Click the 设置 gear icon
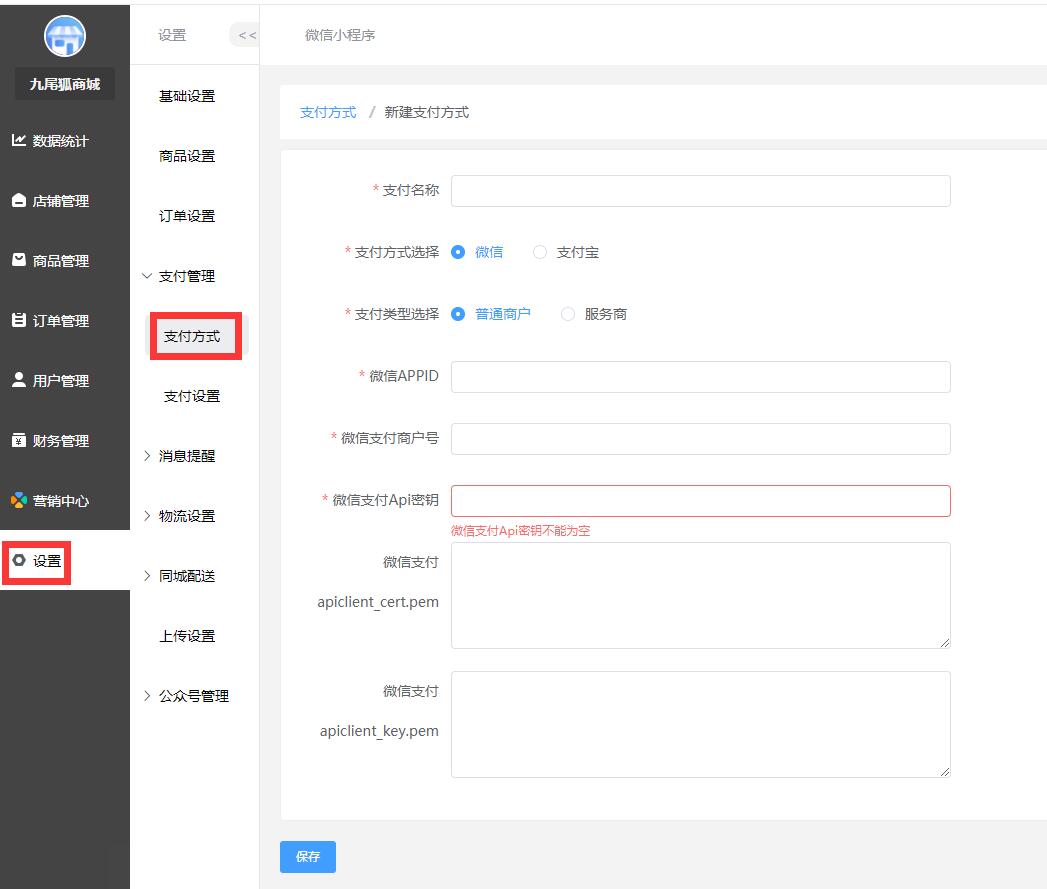1047x889 pixels. point(19,560)
